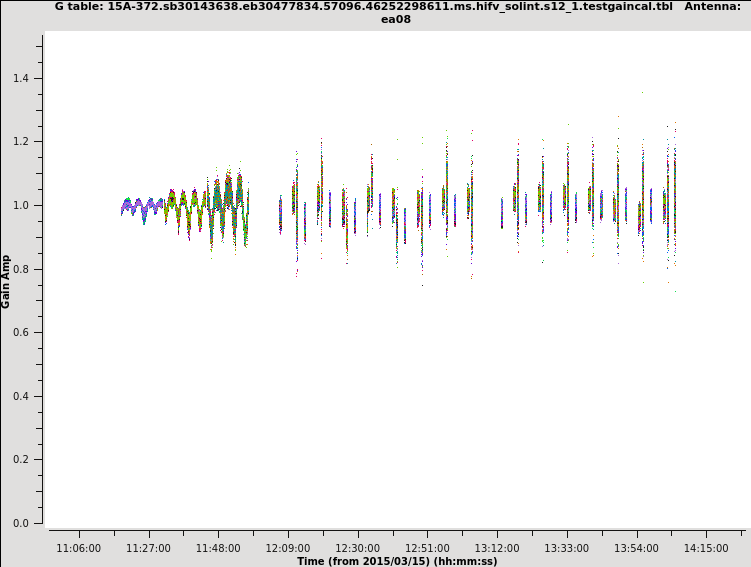
Task: Click the 11:06:00 time tick label
Action: (78, 548)
